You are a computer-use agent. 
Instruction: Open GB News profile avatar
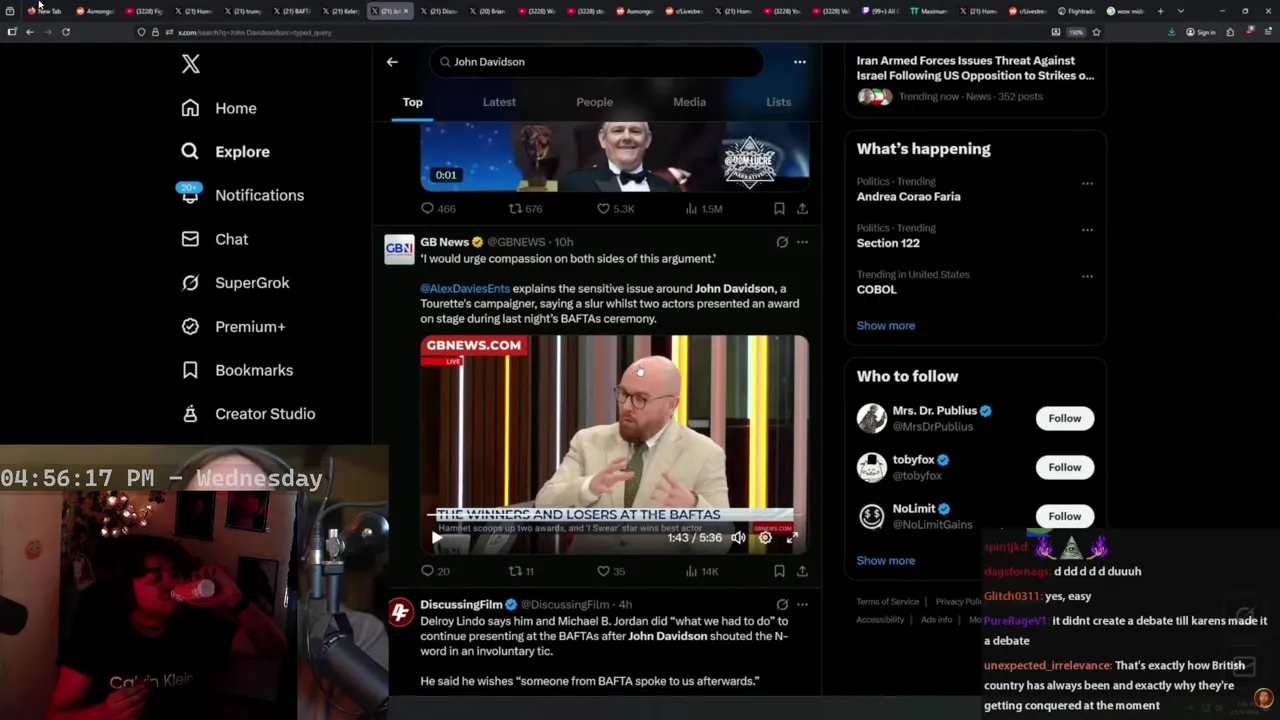click(x=399, y=249)
